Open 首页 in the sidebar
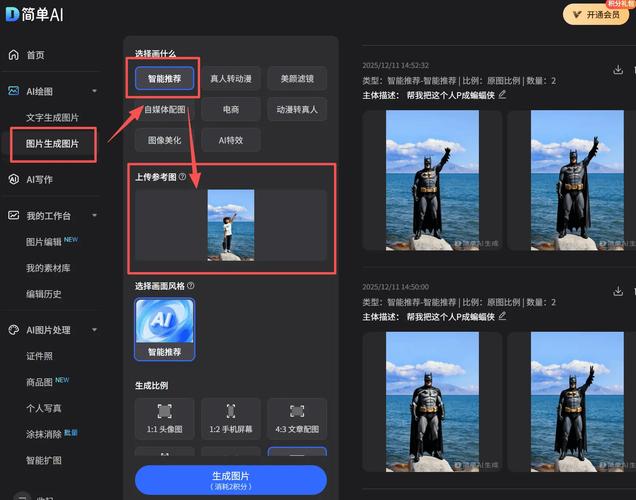 pyautogui.click(x=35, y=55)
